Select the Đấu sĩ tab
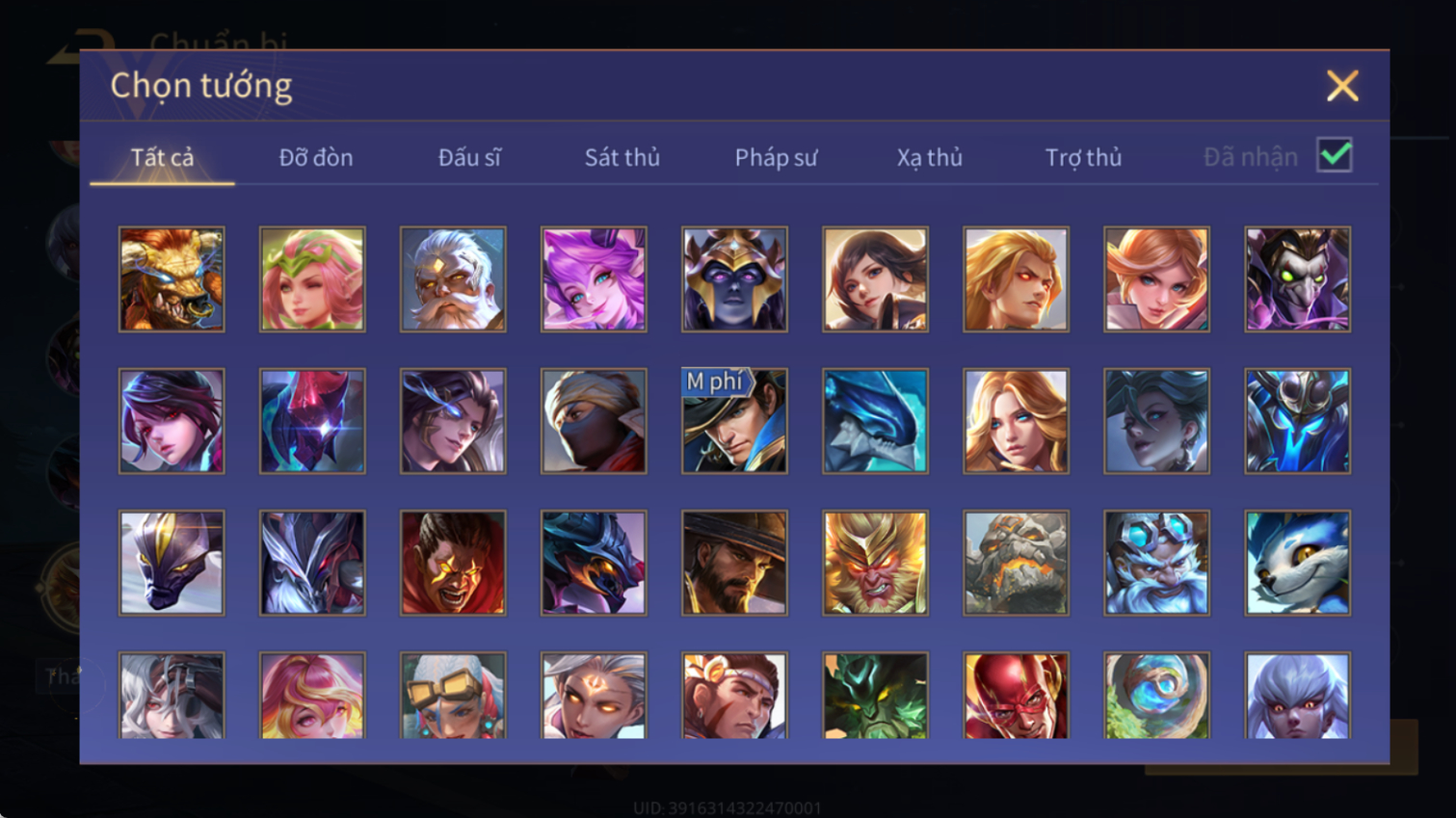This screenshot has width=1456, height=818. pos(469,157)
